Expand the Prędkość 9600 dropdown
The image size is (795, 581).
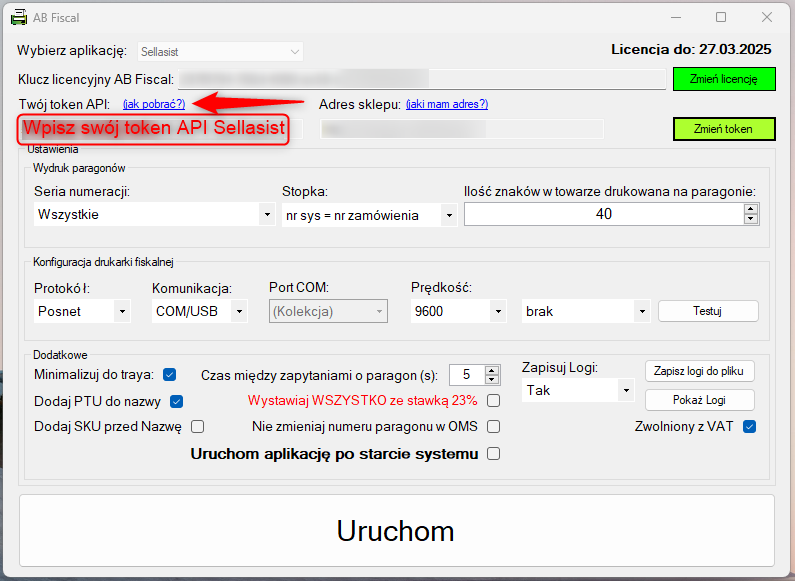click(x=498, y=311)
